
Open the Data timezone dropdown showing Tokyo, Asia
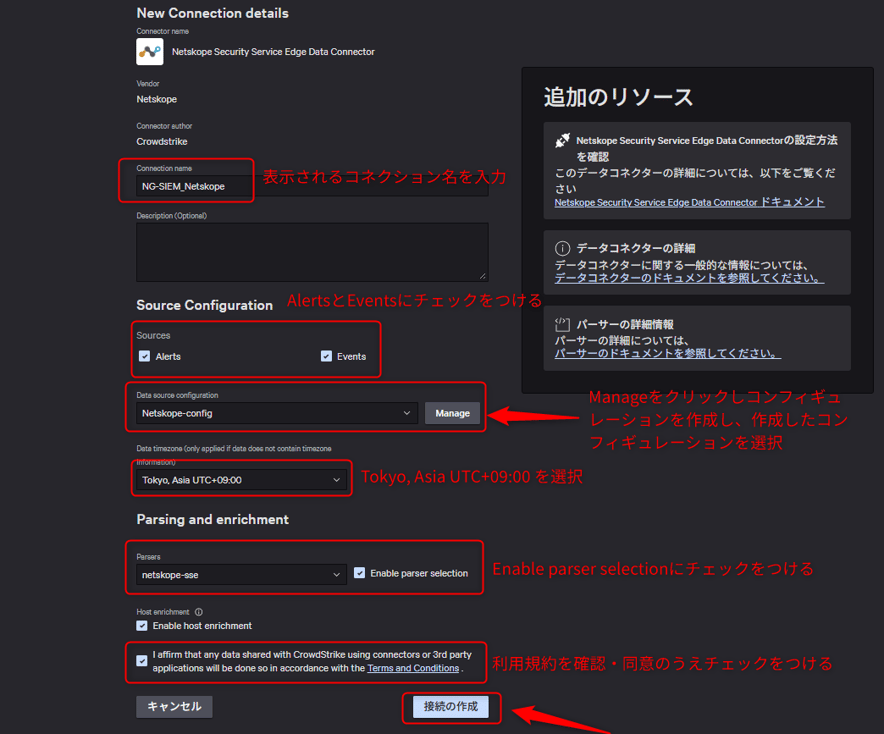pyautogui.click(x=241, y=479)
